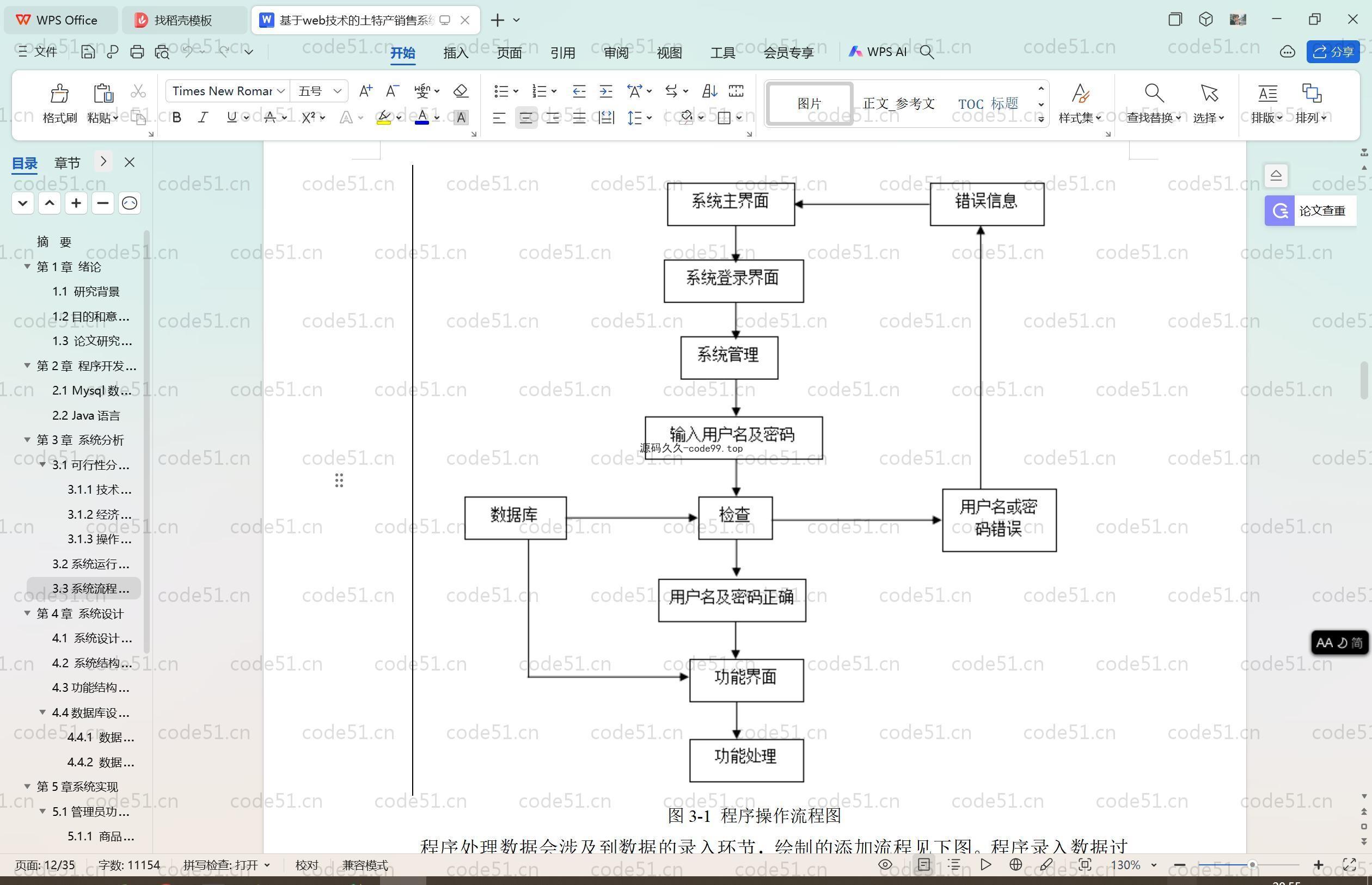Viewport: 1372px width, 885px height.
Task: Click the Sort icon in paragraph group
Action: click(x=709, y=91)
